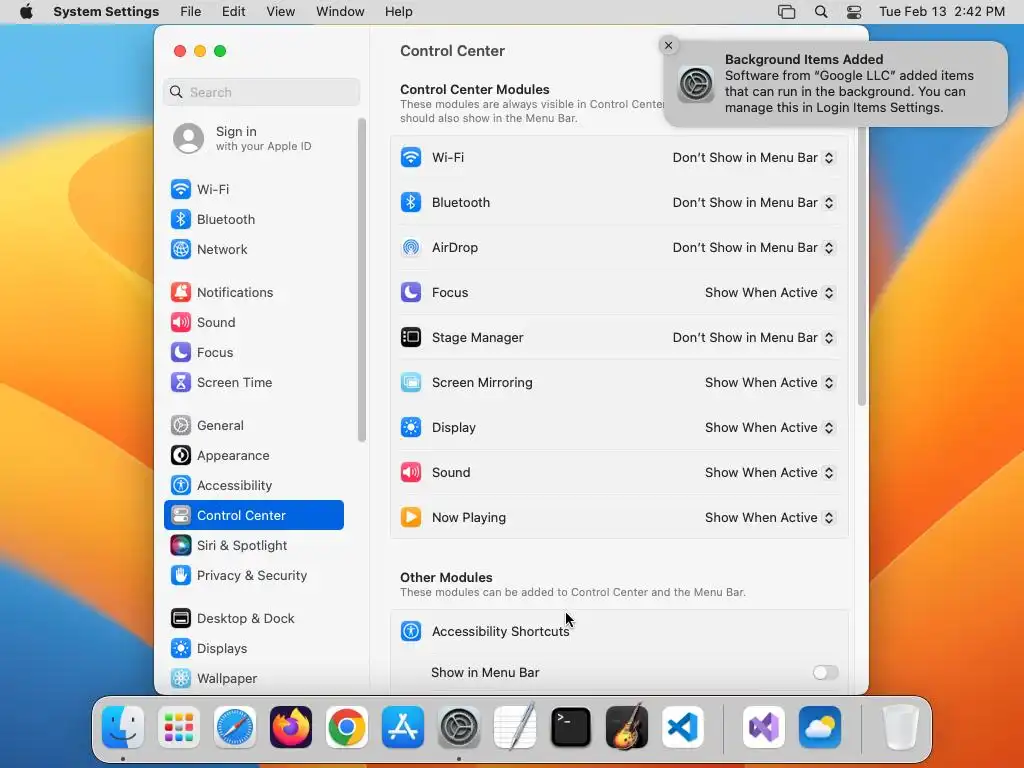Open Sound module visibility popup
The height and width of the screenshot is (768, 1024).
pyautogui.click(x=769, y=473)
